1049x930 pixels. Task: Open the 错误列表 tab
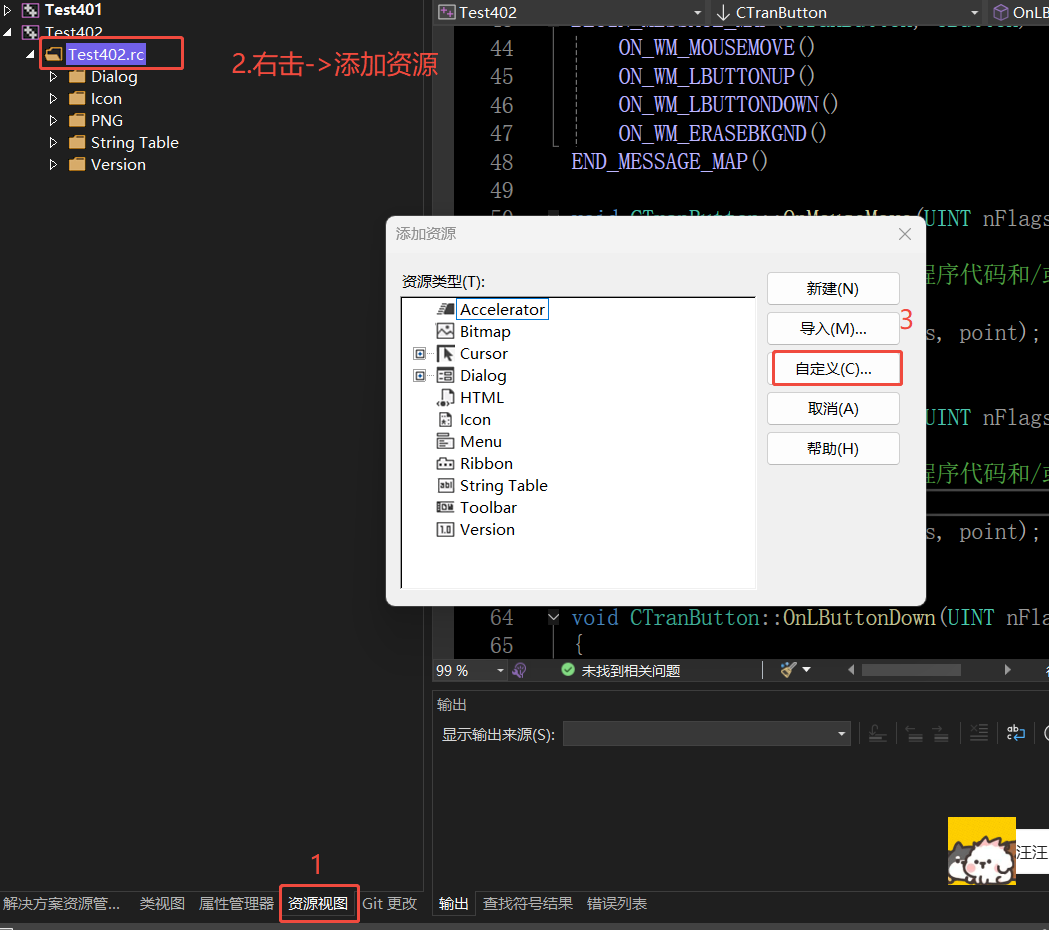click(x=617, y=903)
